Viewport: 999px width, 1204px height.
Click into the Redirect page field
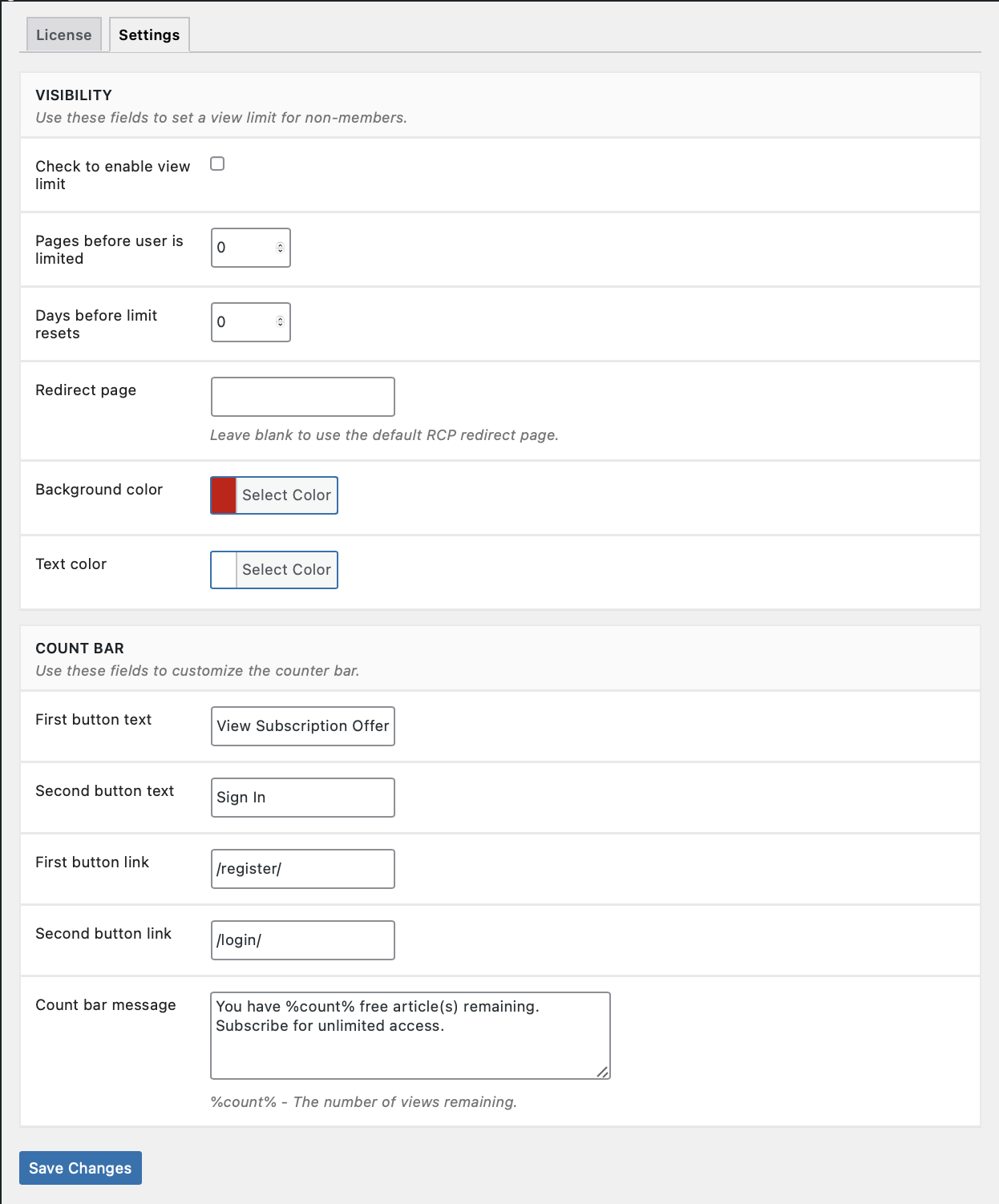303,397
